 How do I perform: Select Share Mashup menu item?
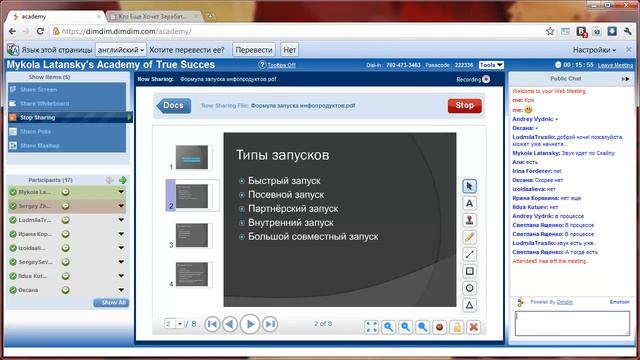(67, 146)
